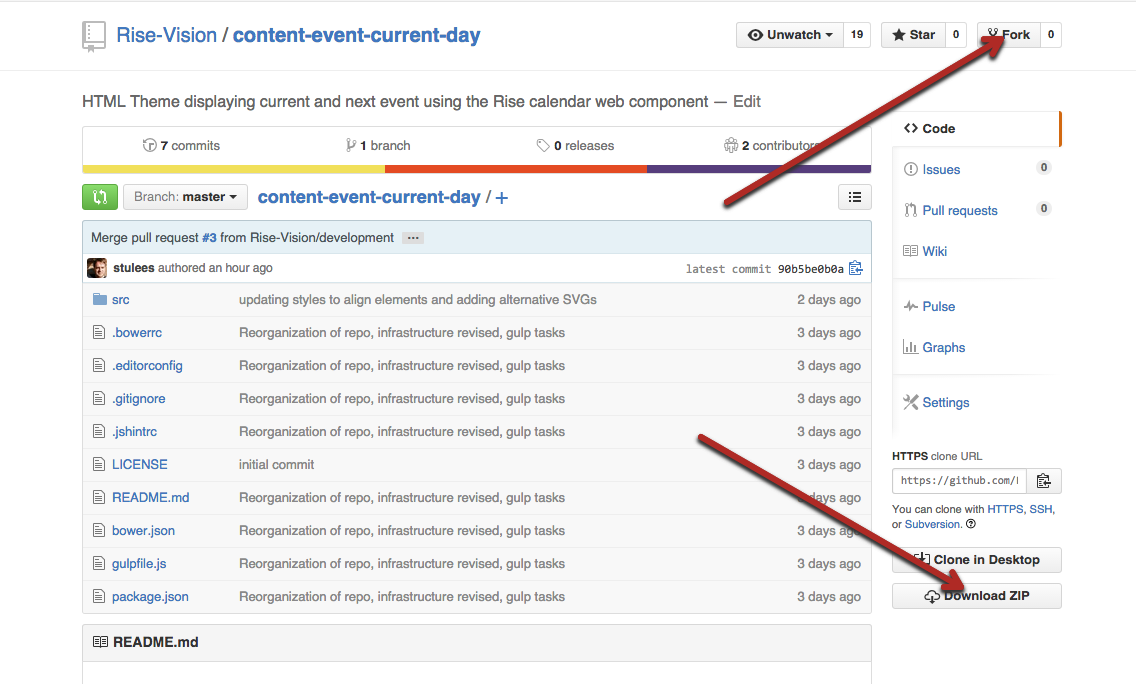Open the stulees author profile

click(x=134, y=268)
